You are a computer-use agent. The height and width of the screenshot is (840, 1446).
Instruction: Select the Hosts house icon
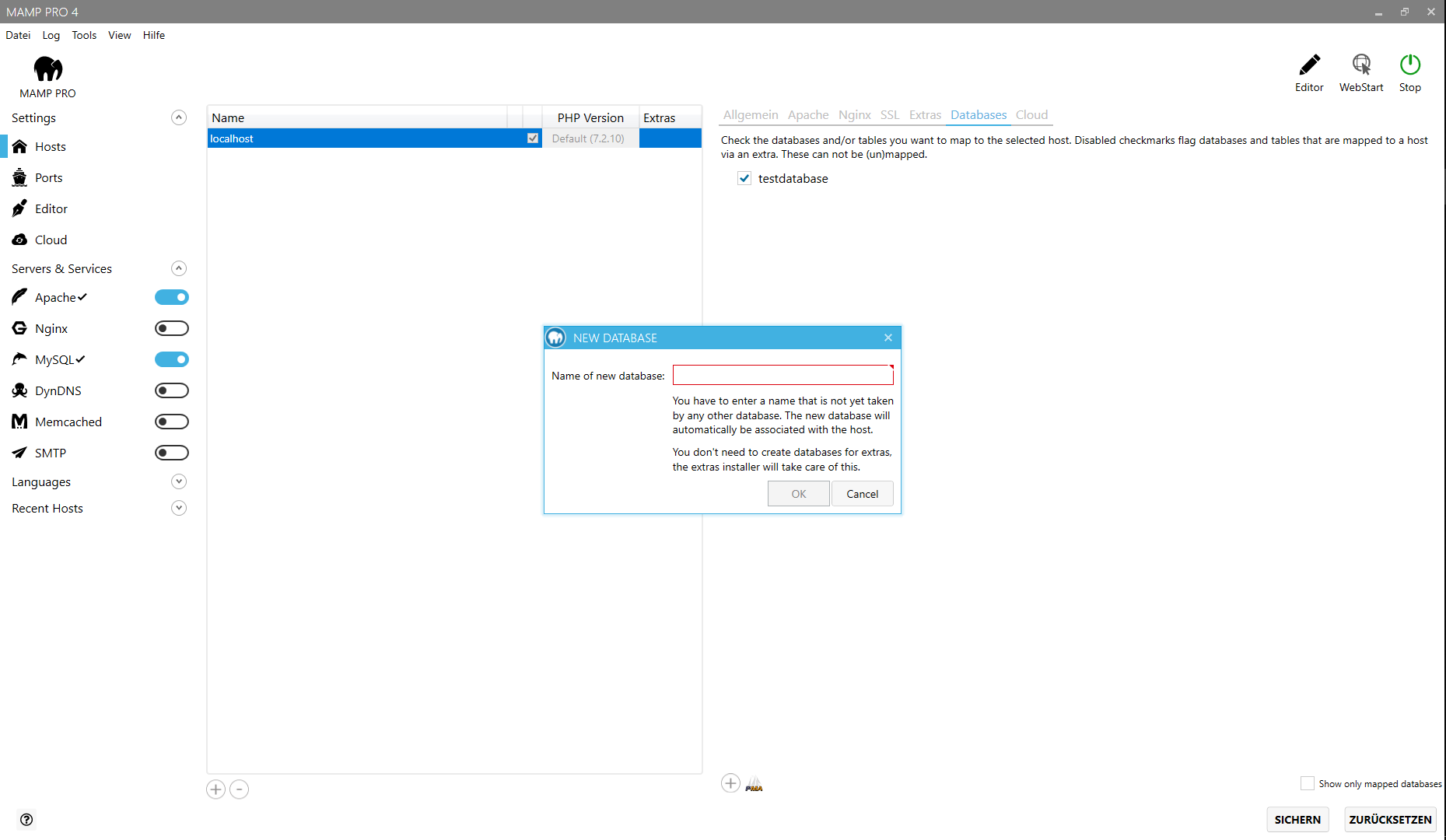[19, 146]
